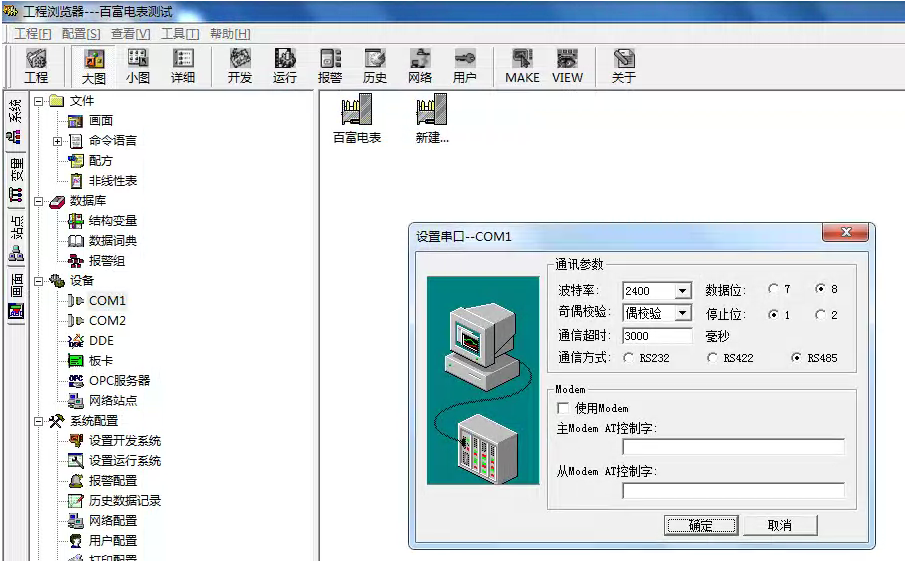Switch to the 变量 side tab
The height and width of the screenshot is (561, 905).
pos(16,179)
